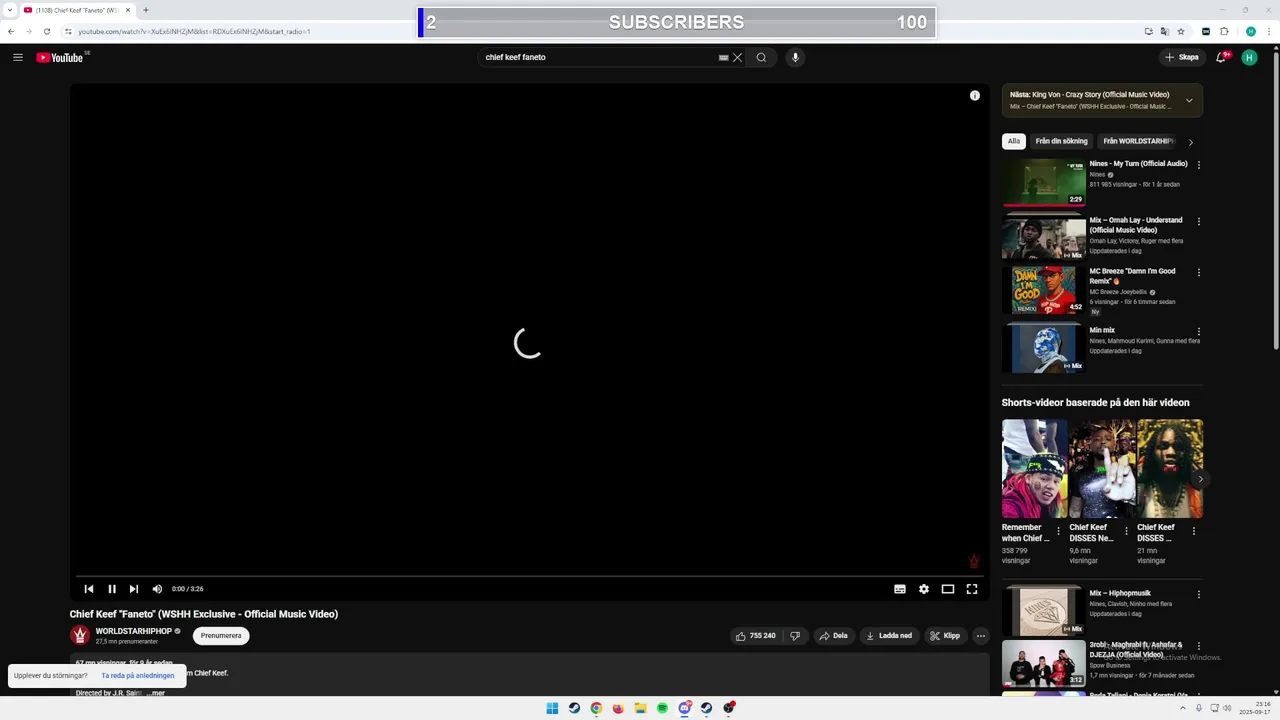This screenshot has height=720, width=1280.
Task: Open the Mix – Omah Lay - Understand title
Action: tap(1136, 225)
